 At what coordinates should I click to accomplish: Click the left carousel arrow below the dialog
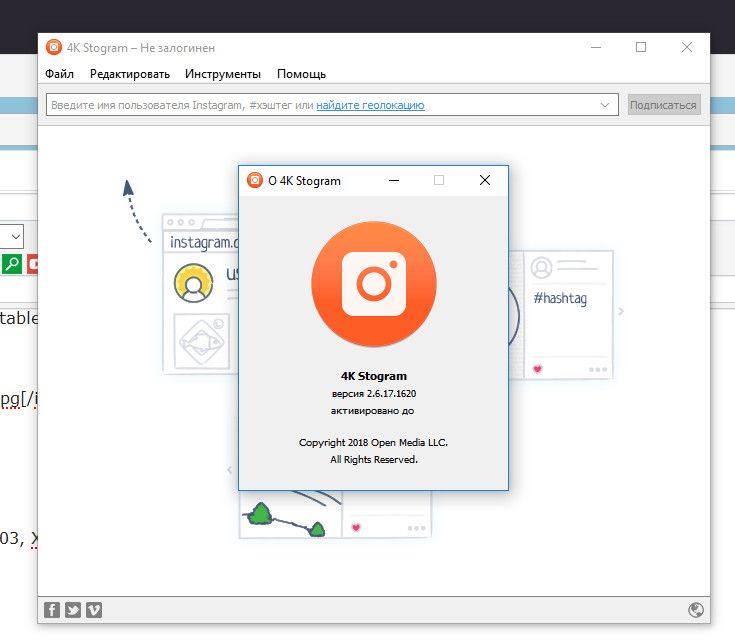pos(230,470)
